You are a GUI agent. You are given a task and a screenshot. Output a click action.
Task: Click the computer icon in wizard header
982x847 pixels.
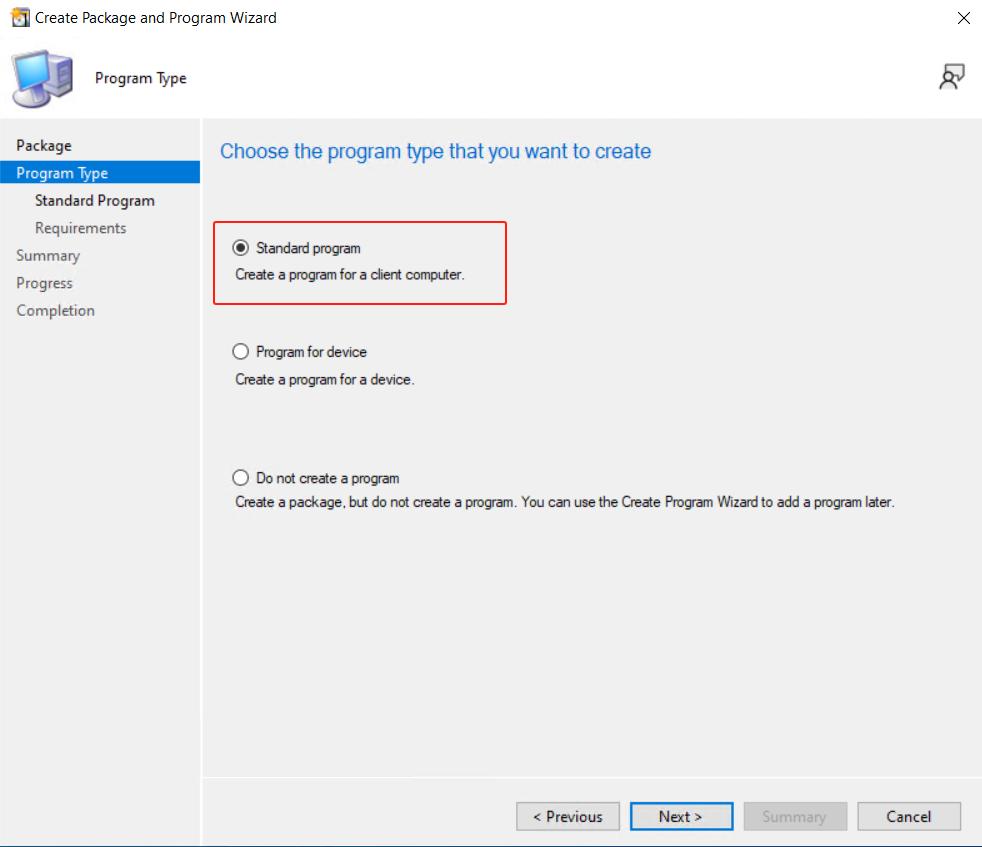[x=42, y=78]
